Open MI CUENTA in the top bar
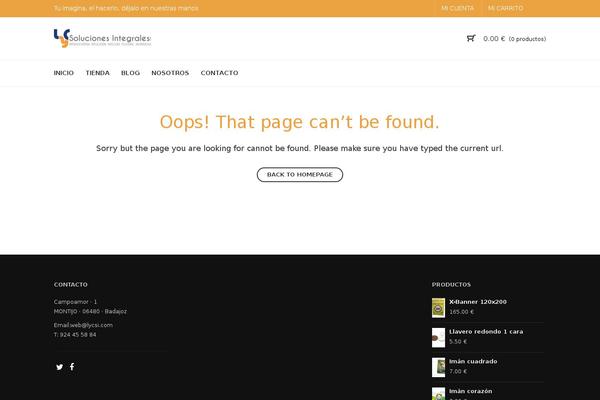This screenshot has width=600, height=400. (458, 8)
